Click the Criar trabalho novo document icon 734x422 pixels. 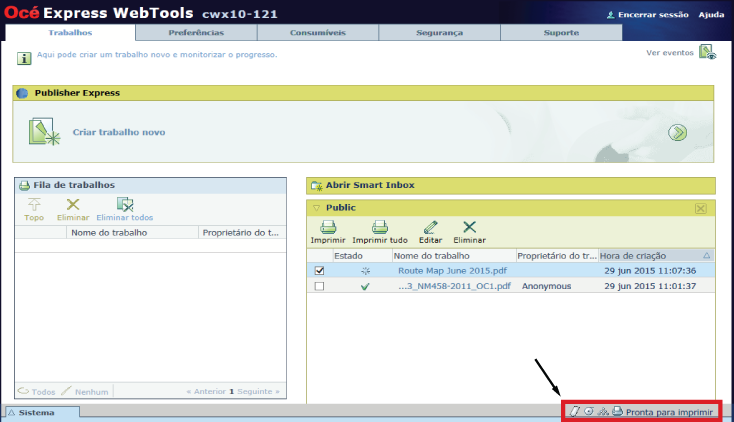tap(44, 132)
